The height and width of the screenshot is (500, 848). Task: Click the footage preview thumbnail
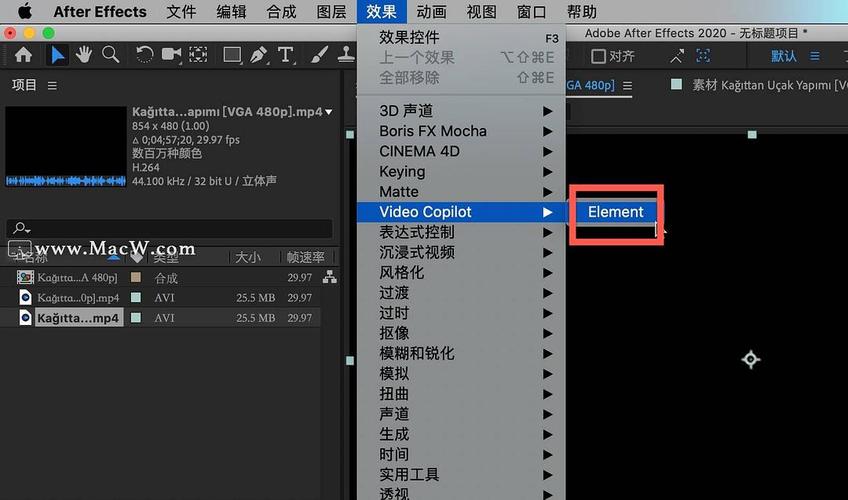[66, 146]
